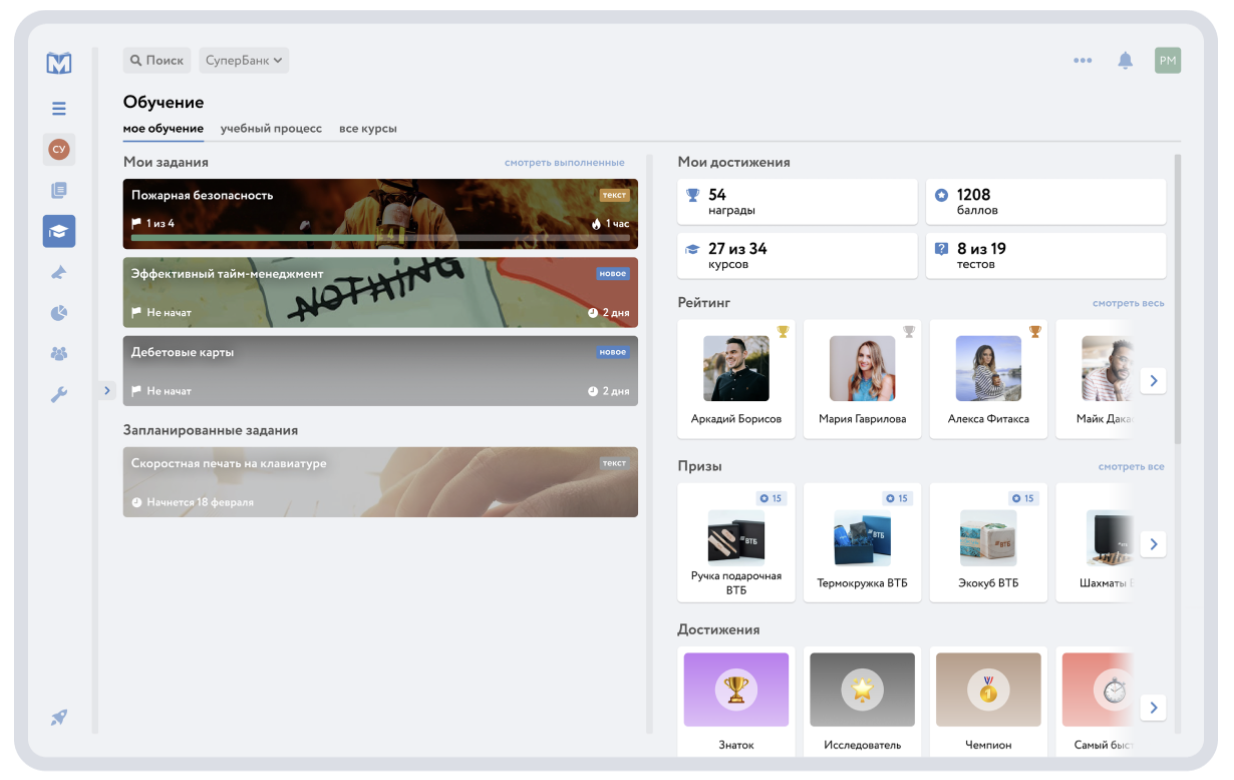Open the Термокружка ВТБ prize image
Image resolution: width=1234 pixels, height=780 pixels.
[862, 538]
